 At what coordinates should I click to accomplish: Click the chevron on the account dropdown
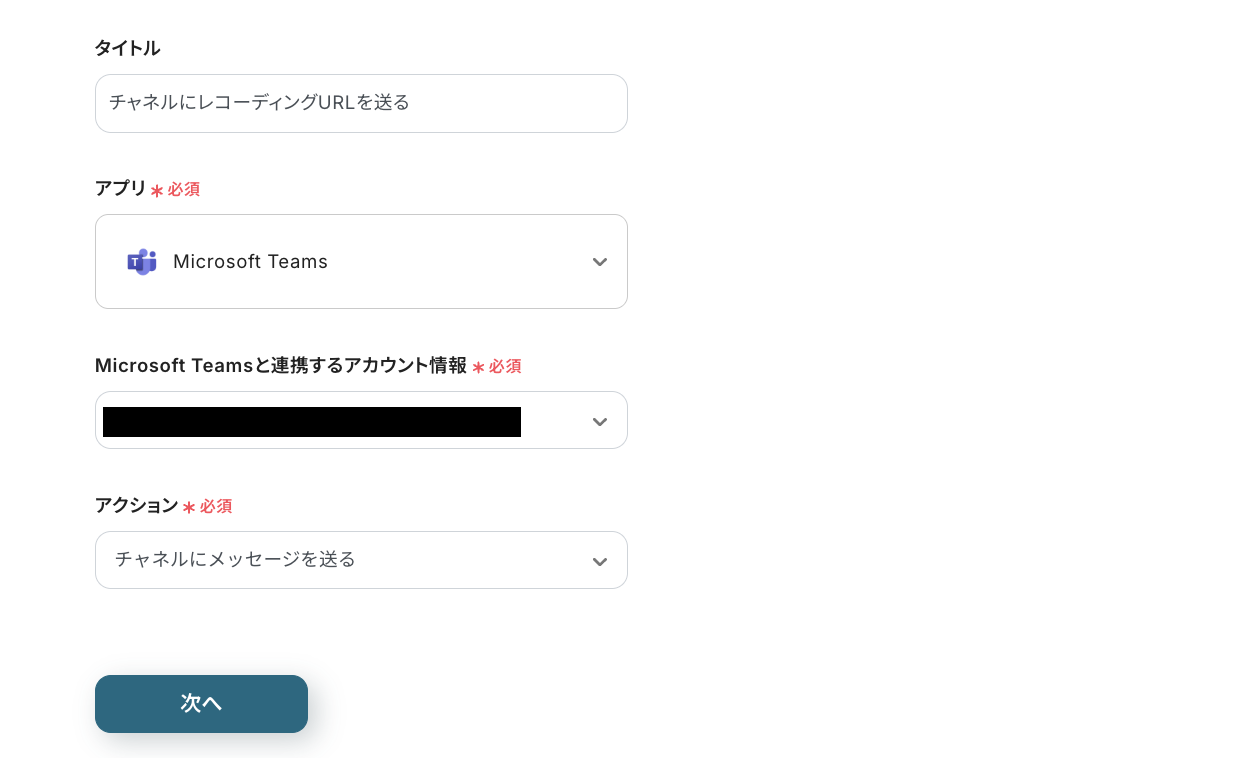tap(599, 420)
